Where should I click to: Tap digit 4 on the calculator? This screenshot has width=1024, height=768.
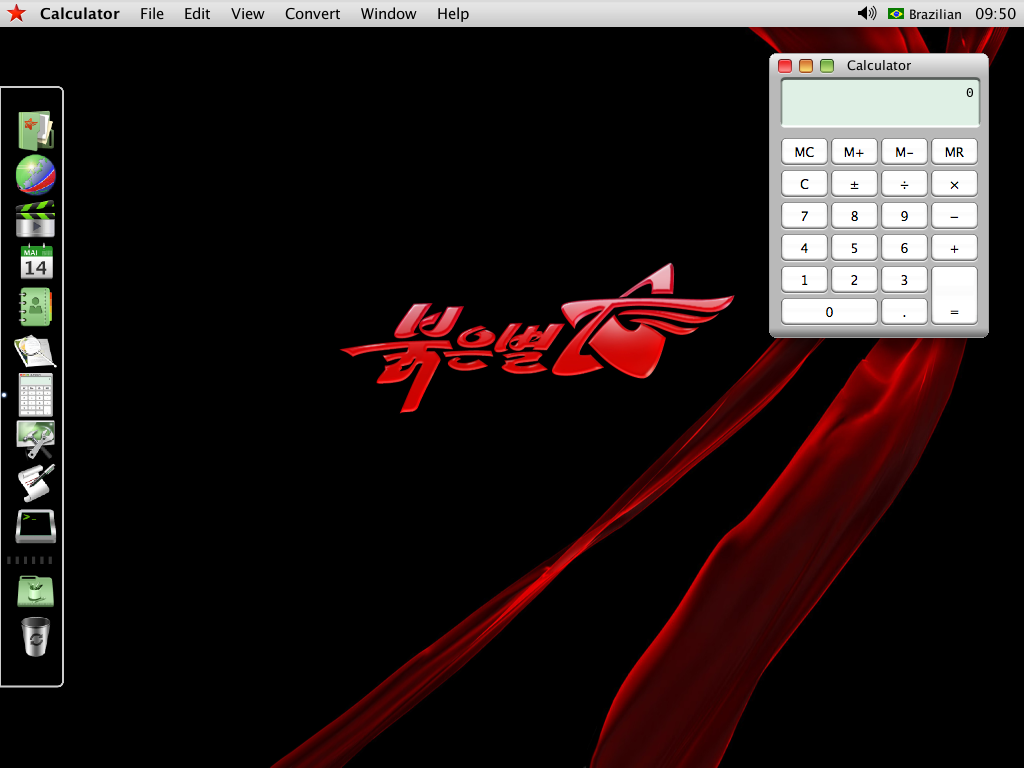(x=804, y=248)
